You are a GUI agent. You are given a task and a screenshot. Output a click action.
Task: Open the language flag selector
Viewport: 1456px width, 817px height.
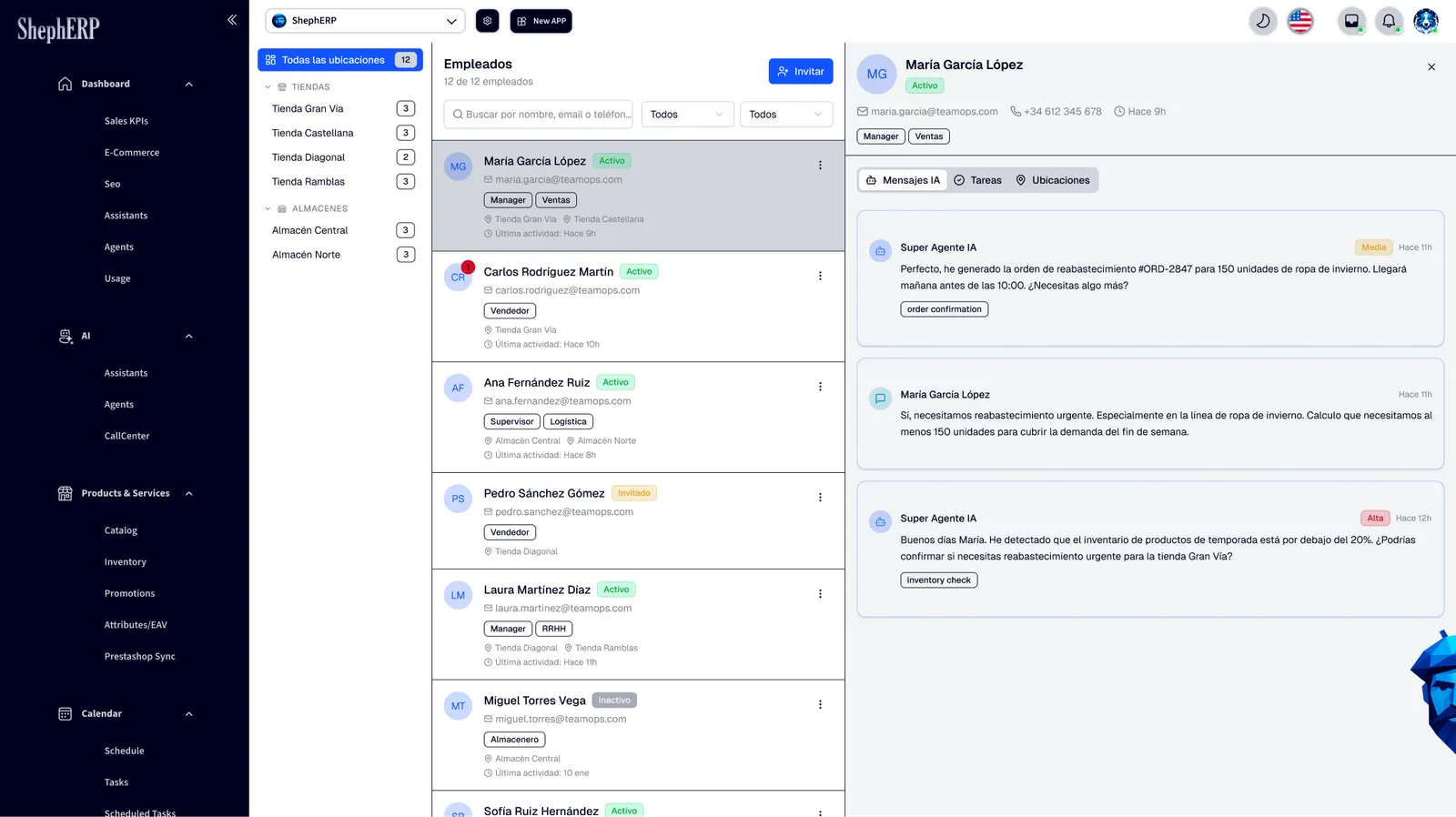pos(1300,21)
